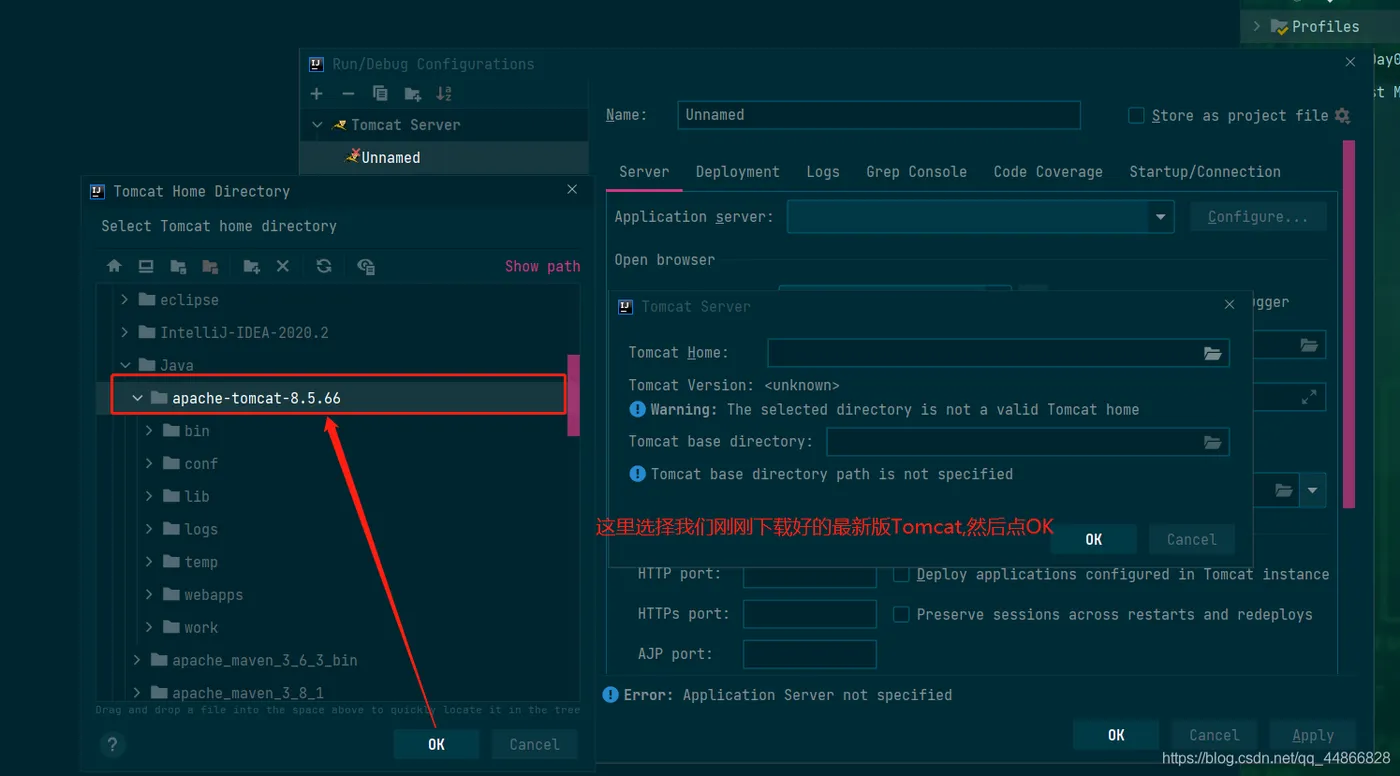
Task: Jump to project directory icon
Action: 178,266
